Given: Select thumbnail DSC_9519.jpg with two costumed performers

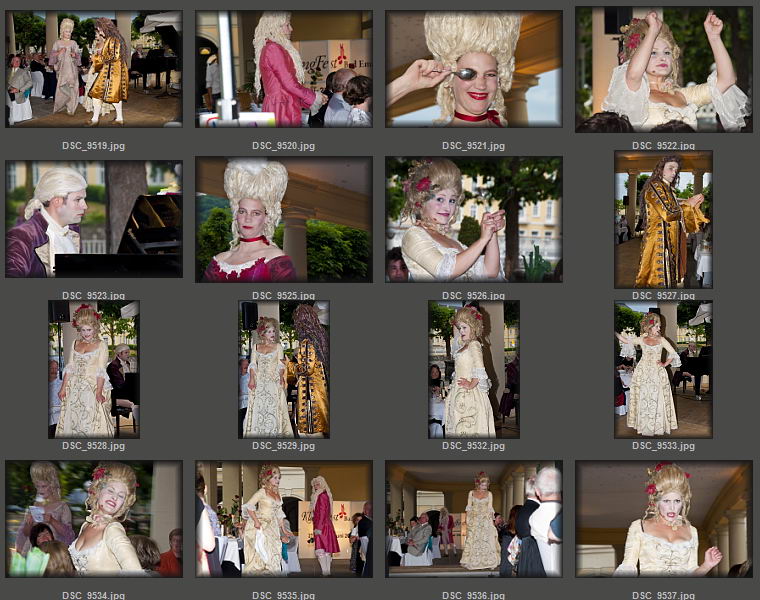Looking at the screenshot, I should click(x=94, y=69).
